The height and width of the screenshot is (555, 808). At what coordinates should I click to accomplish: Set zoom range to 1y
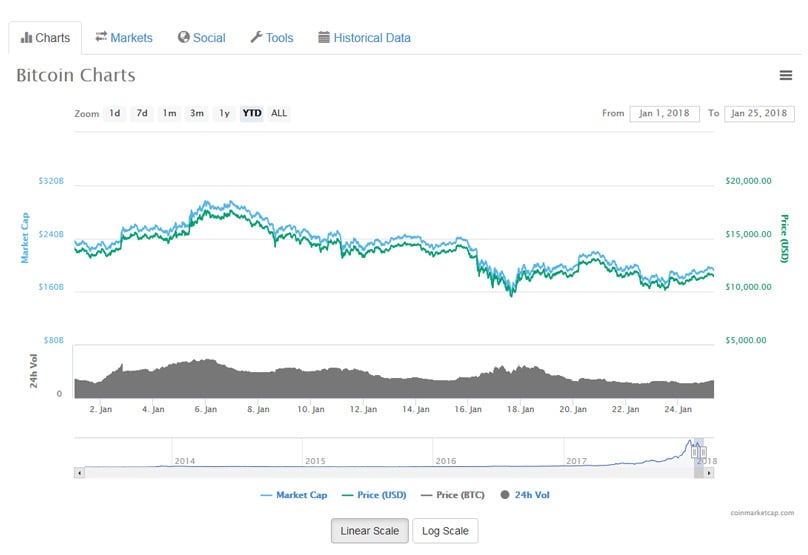[224, 113]
